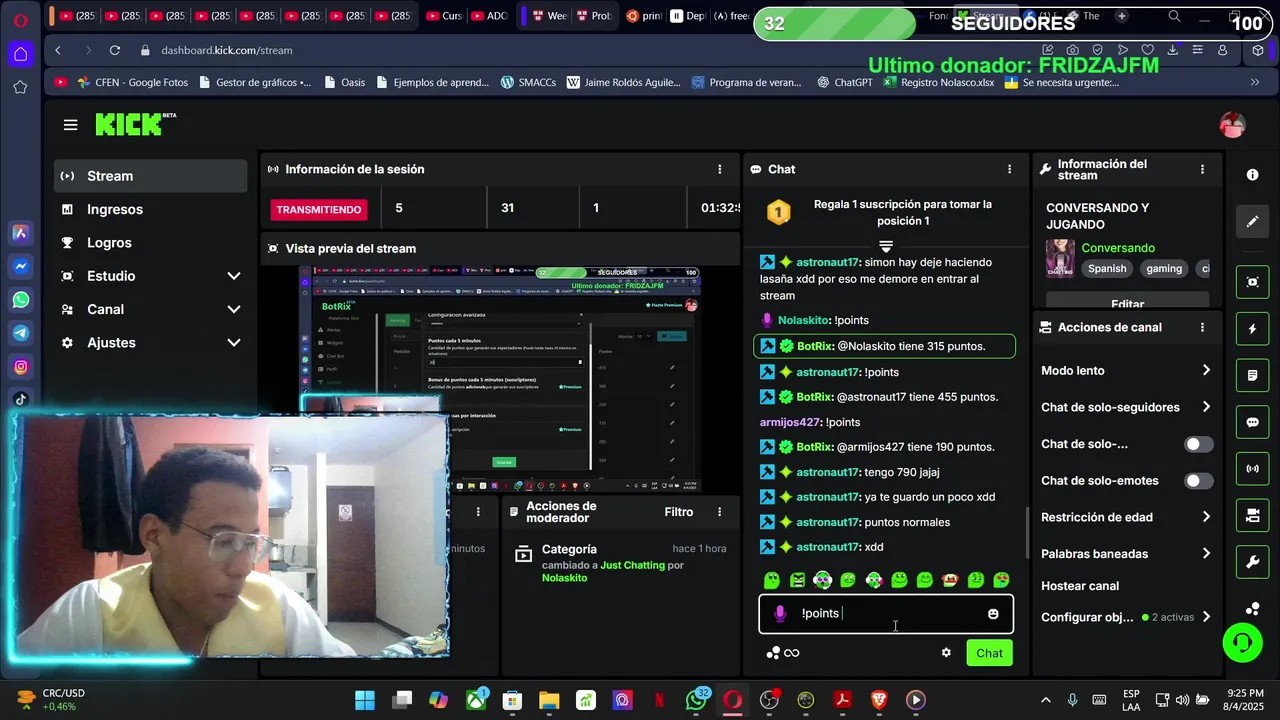Click the wrench icon in right toolbar

(x=1252, y=562)
